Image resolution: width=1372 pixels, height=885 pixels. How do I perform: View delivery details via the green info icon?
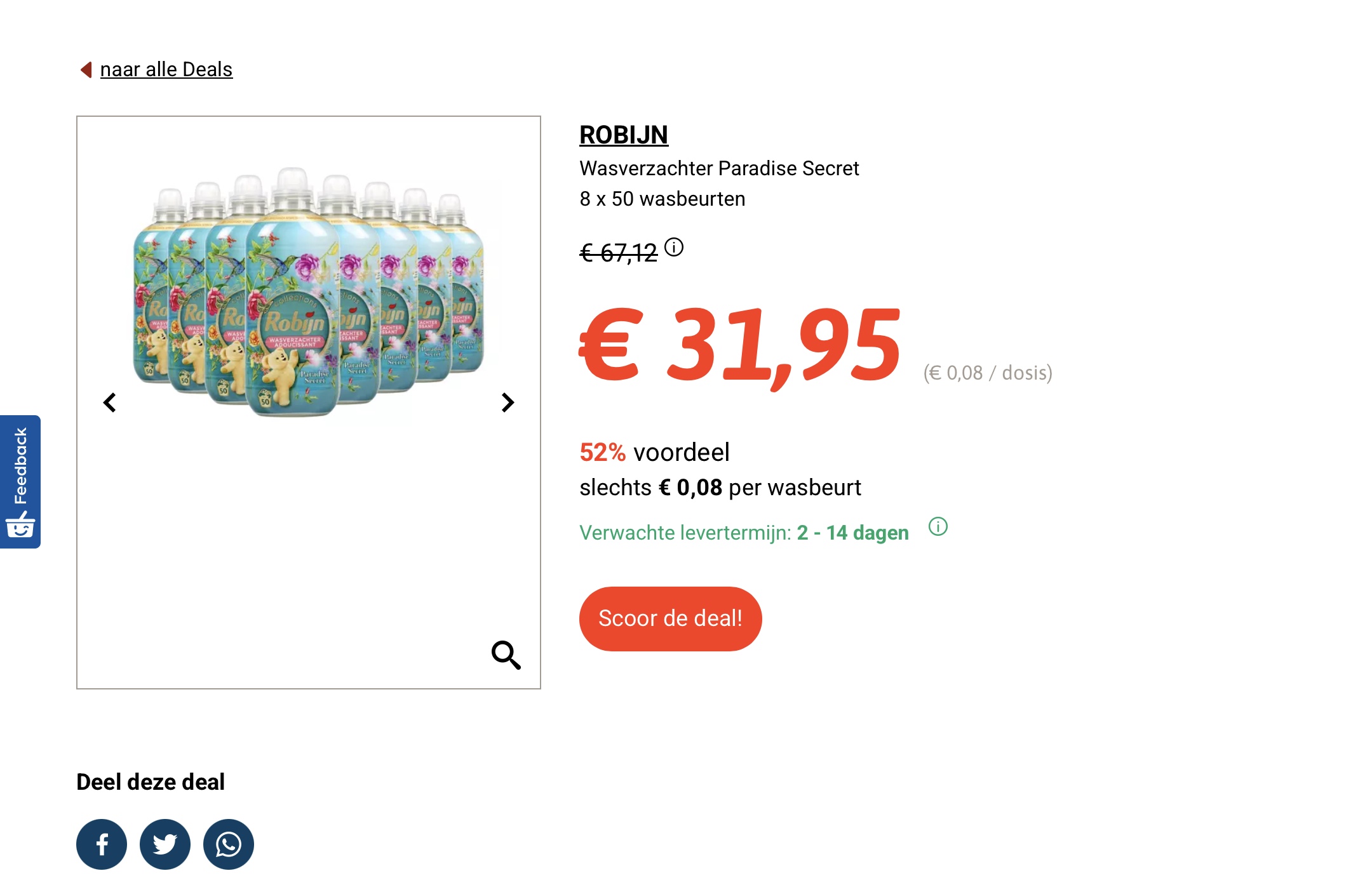coord(939,527)
